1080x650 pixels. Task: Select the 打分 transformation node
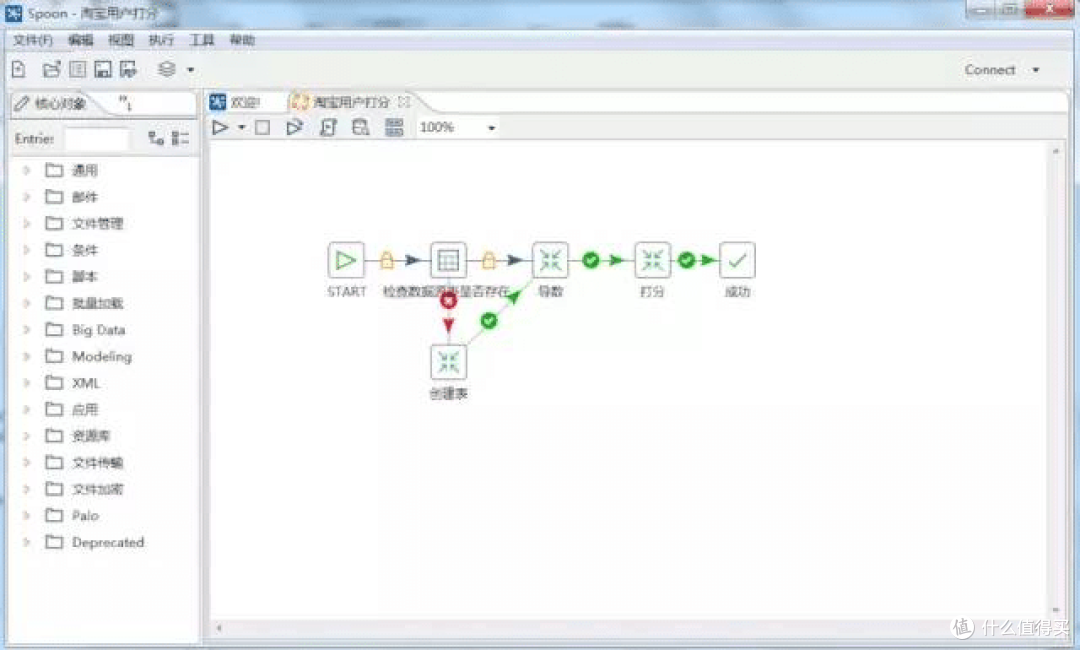coord(652,260)
